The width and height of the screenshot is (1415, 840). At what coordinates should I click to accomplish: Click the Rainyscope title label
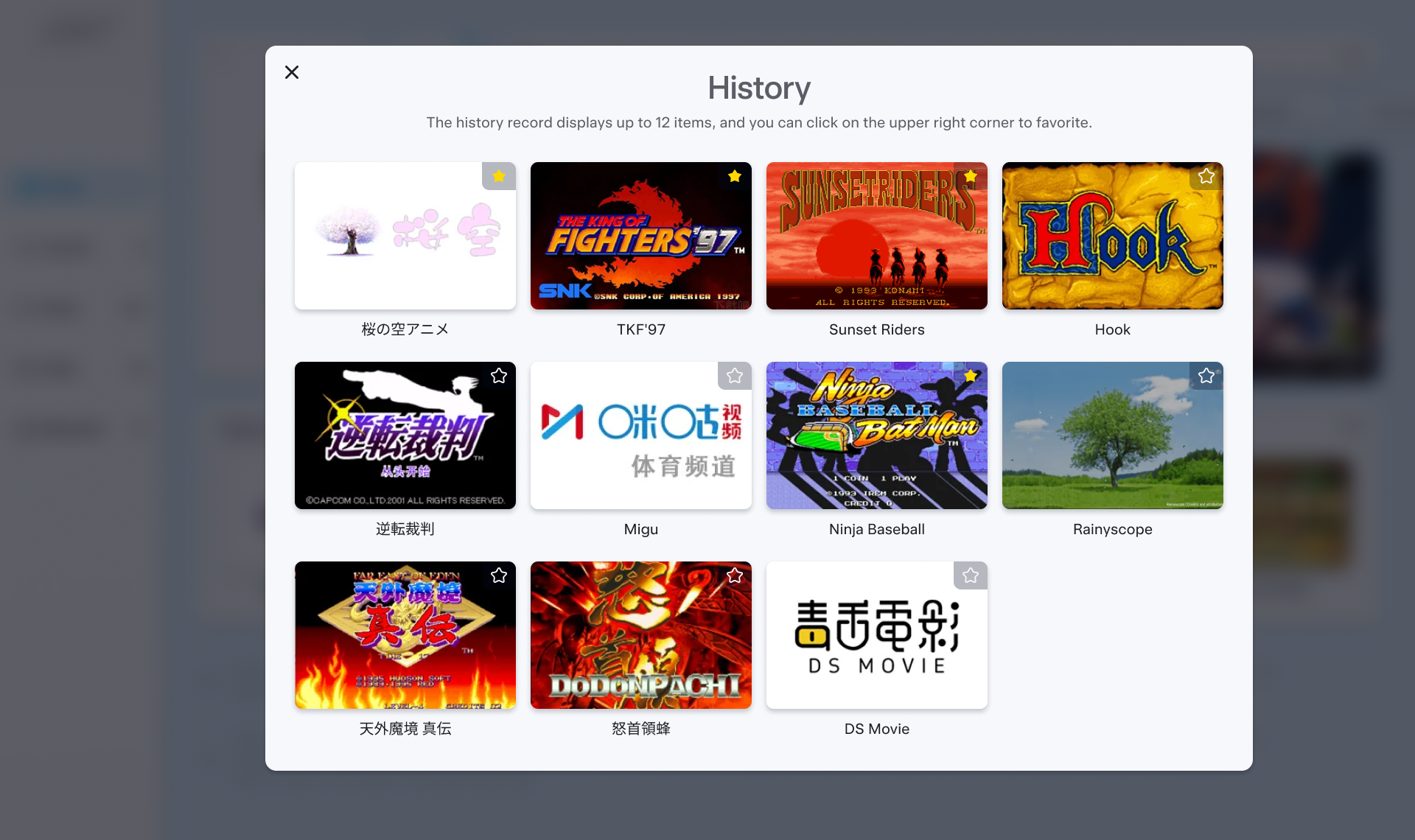coord(1113,529)
